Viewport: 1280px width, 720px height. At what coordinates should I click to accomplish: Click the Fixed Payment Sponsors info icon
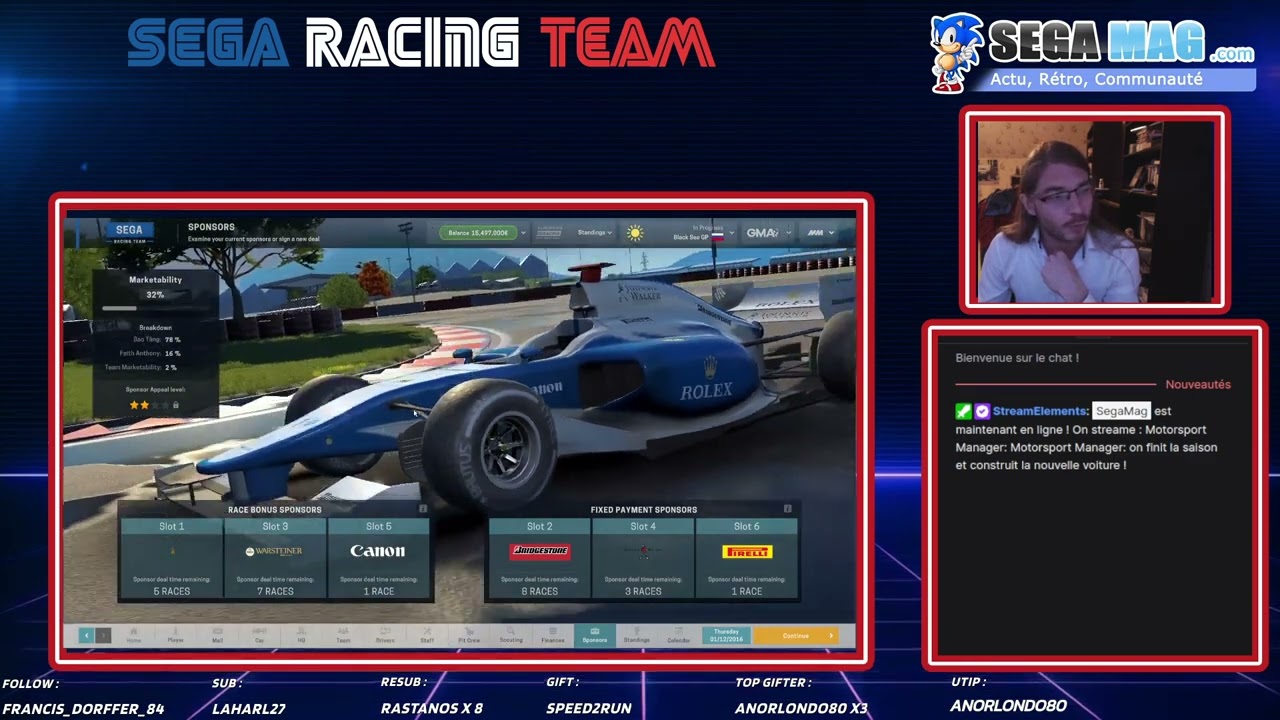coord(787,509)
